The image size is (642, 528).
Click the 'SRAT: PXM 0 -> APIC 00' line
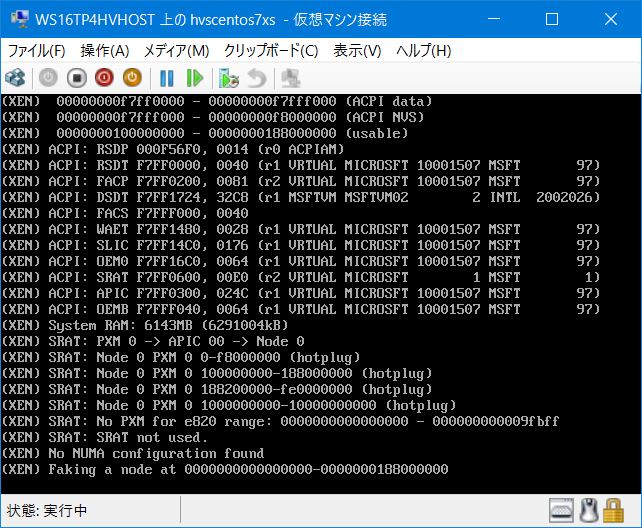(153, 341)
